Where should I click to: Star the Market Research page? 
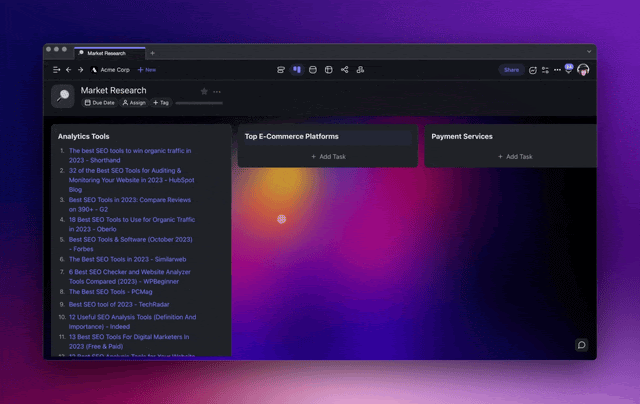point(204,91)
